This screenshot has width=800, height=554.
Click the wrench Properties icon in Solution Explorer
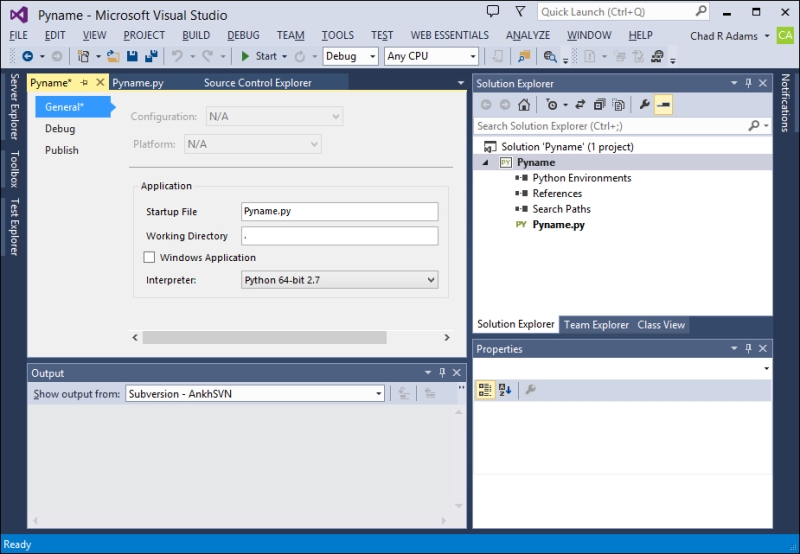[644, 105]
